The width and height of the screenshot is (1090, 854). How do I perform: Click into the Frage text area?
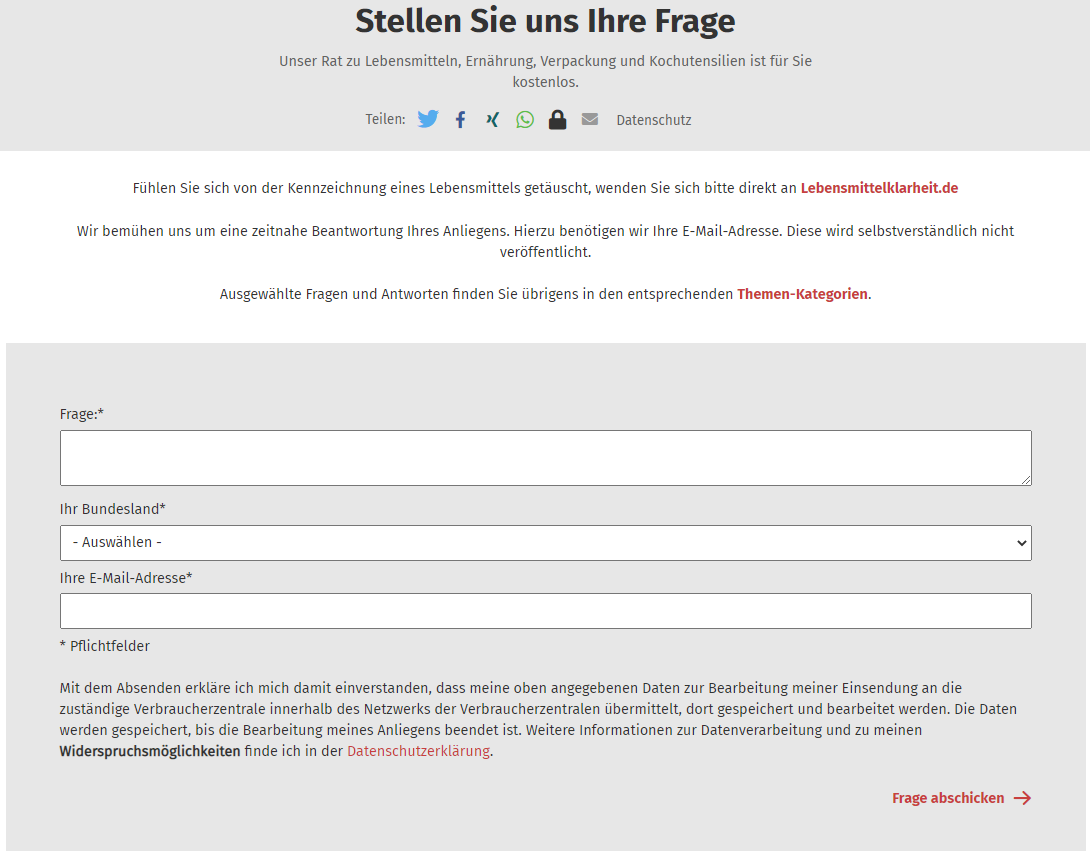(545, 457)
